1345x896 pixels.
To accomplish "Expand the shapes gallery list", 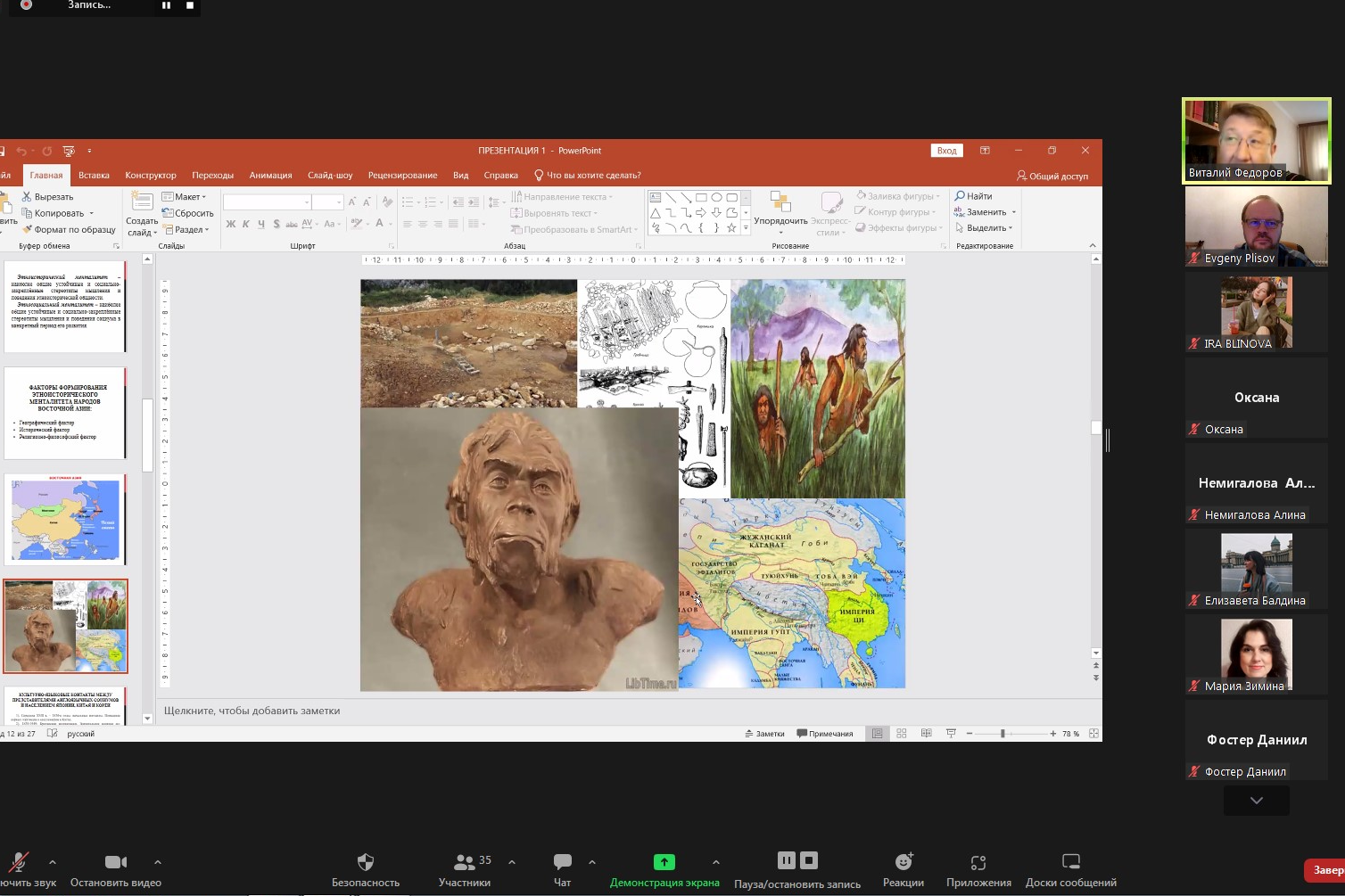I will [x=746, y=228].
